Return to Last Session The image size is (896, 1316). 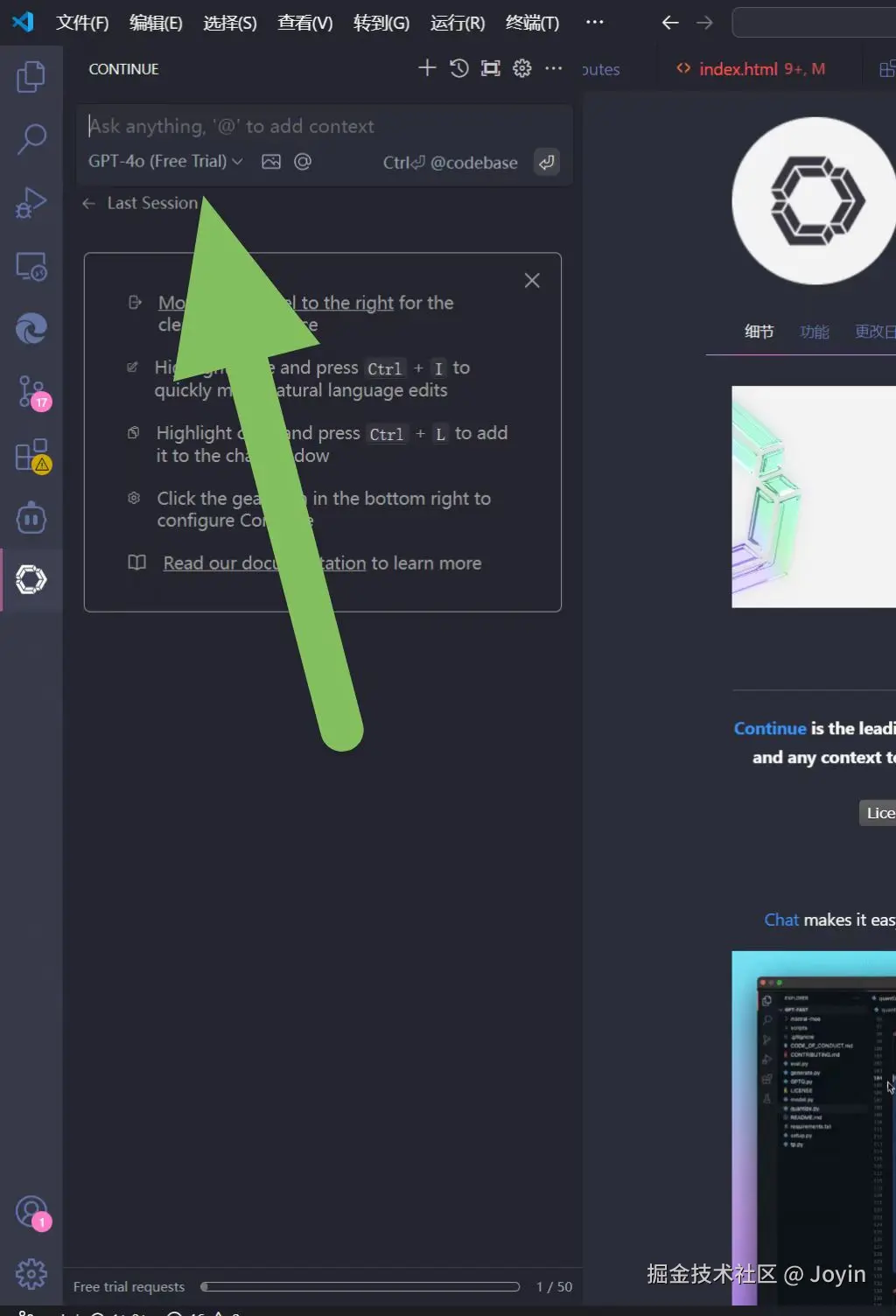(x=141, y=204)
